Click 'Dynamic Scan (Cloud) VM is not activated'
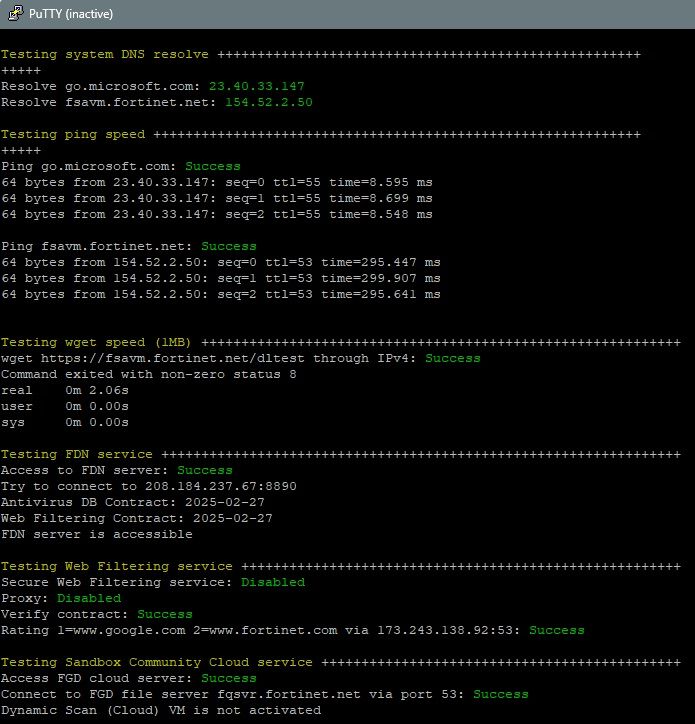 pyautogui.click(x=161, y=711)
